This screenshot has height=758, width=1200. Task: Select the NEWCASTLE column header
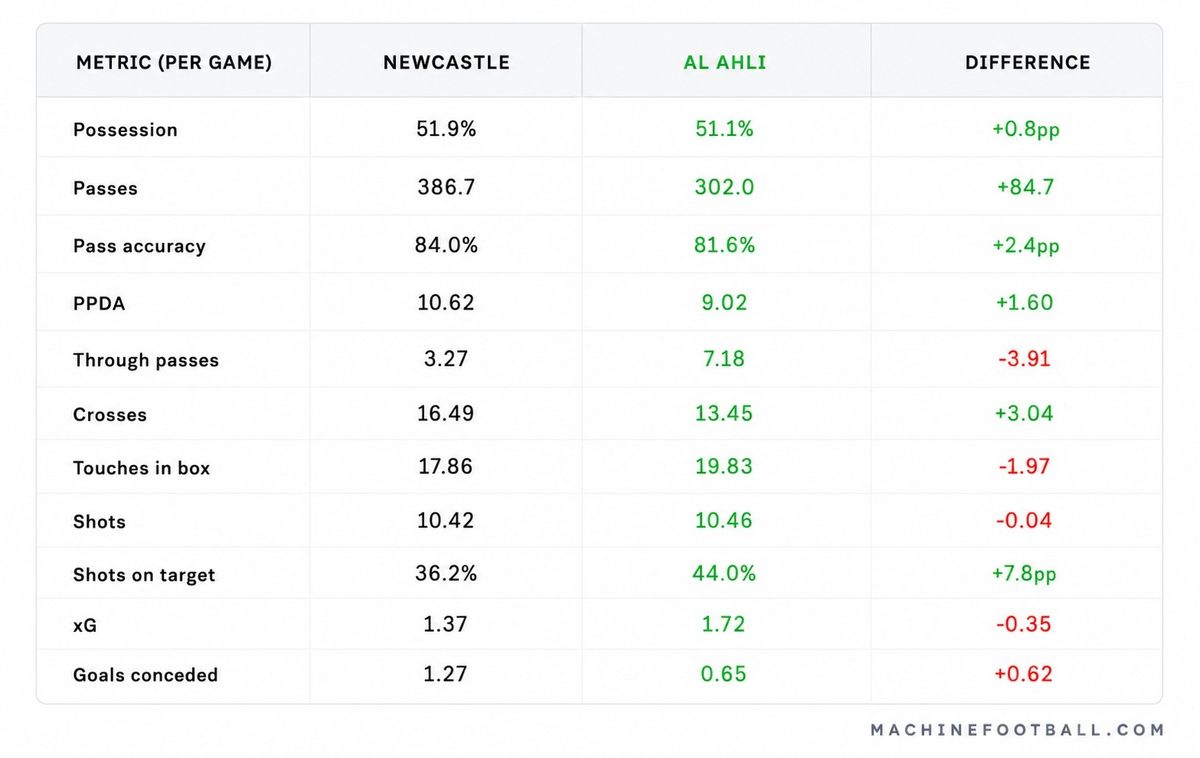[x=446, y=62]
